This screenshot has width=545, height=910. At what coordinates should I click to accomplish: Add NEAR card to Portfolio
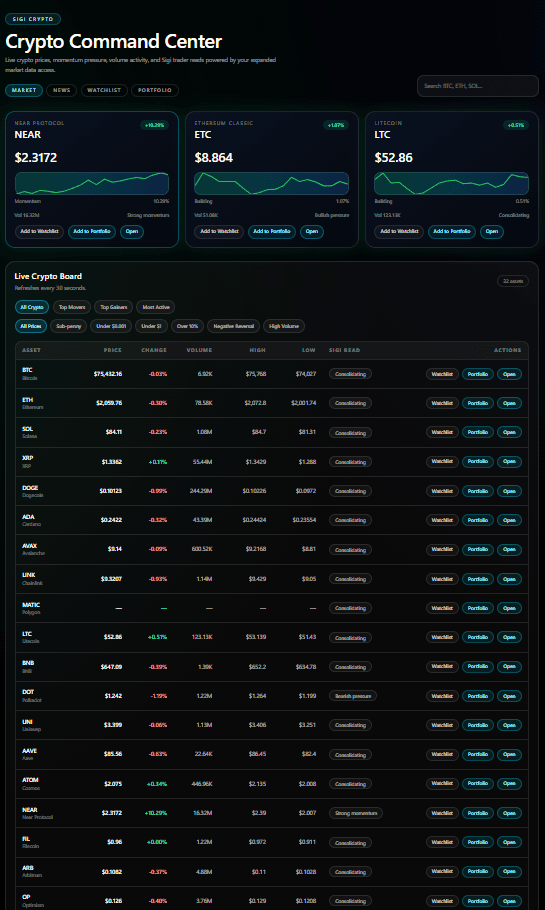92,232
